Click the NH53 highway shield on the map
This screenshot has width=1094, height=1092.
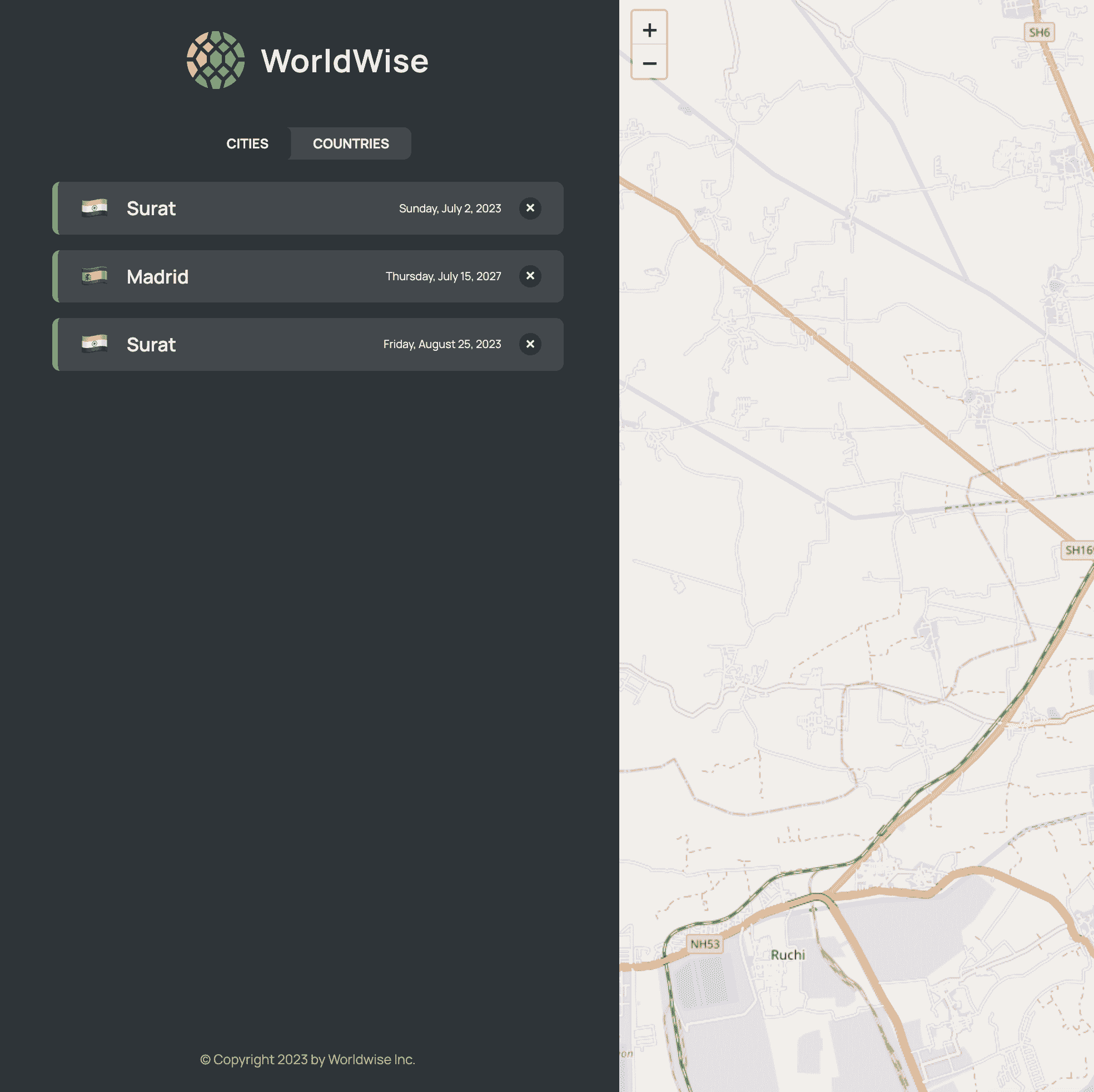(704, 944)
